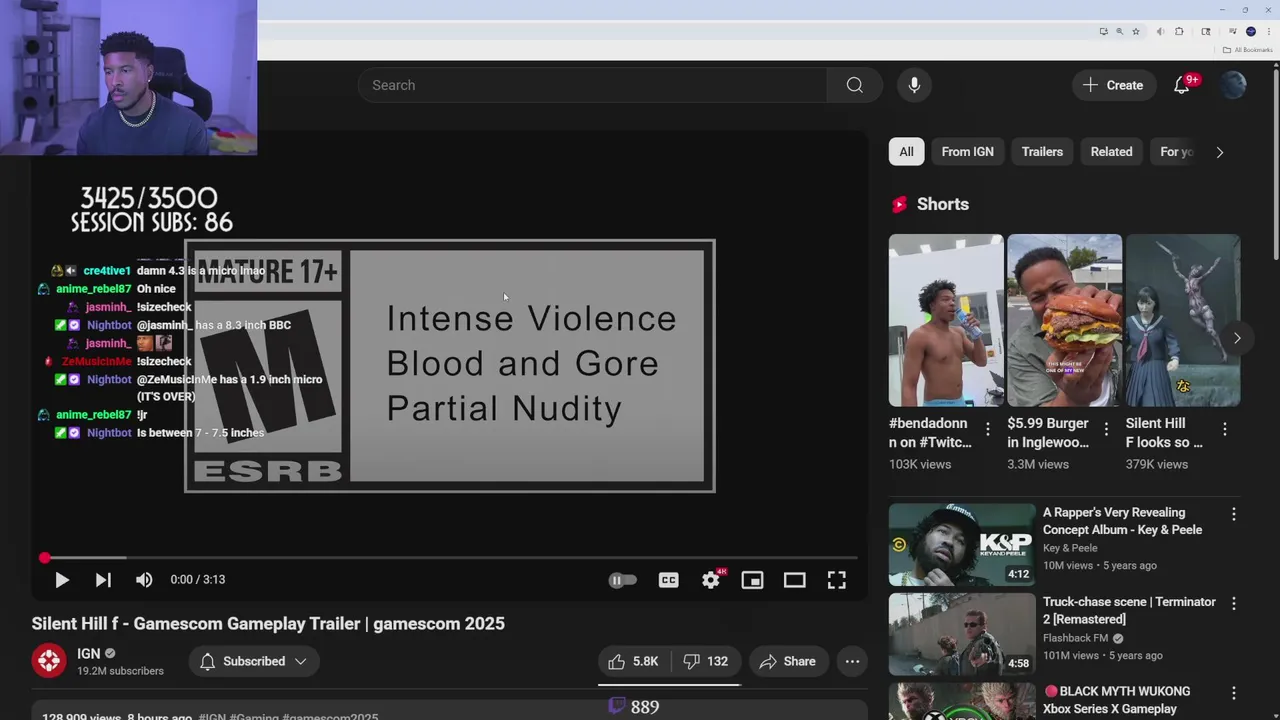
Task: Open 'A Rapper's Very Revealing Concept Album' title
Action: (1123, 521)
